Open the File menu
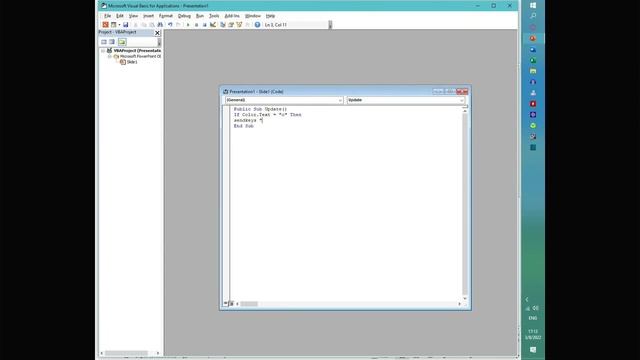The image size is (640, 360). click(x=107, y=16)
